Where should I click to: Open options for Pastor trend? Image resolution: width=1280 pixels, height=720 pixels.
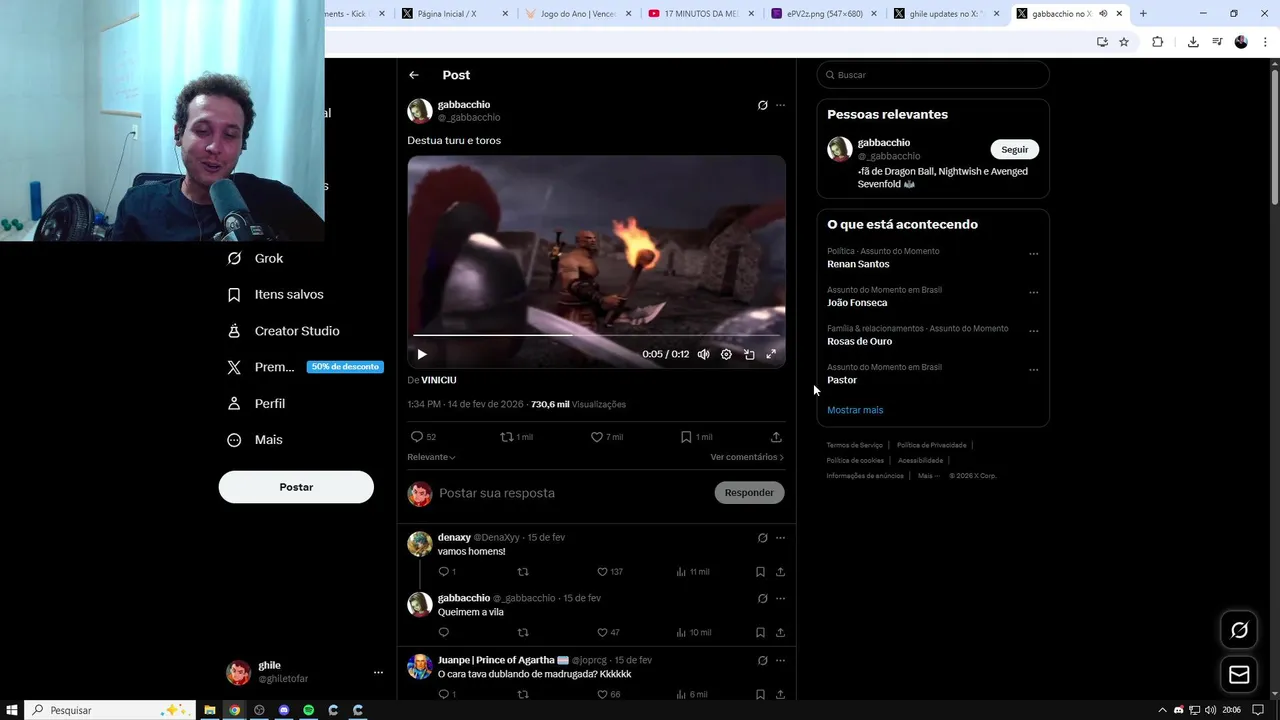(x=1034, y=370)
